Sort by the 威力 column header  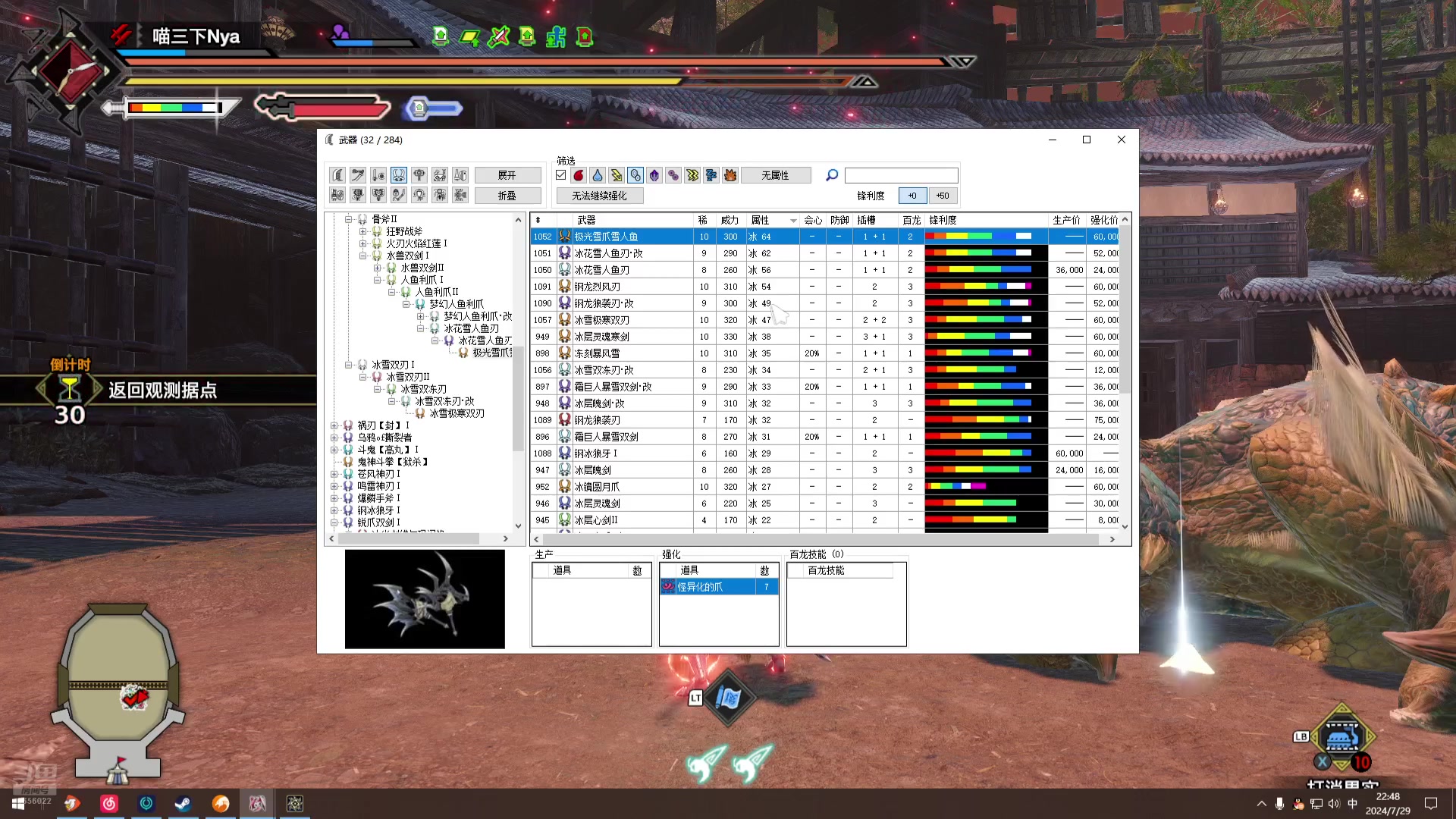click(730, 220)
